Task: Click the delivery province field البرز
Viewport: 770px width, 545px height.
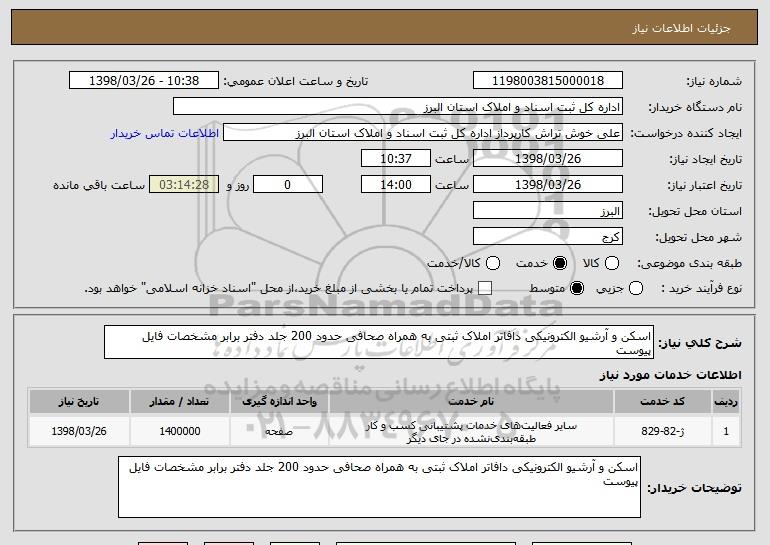Action: point(548,211)
